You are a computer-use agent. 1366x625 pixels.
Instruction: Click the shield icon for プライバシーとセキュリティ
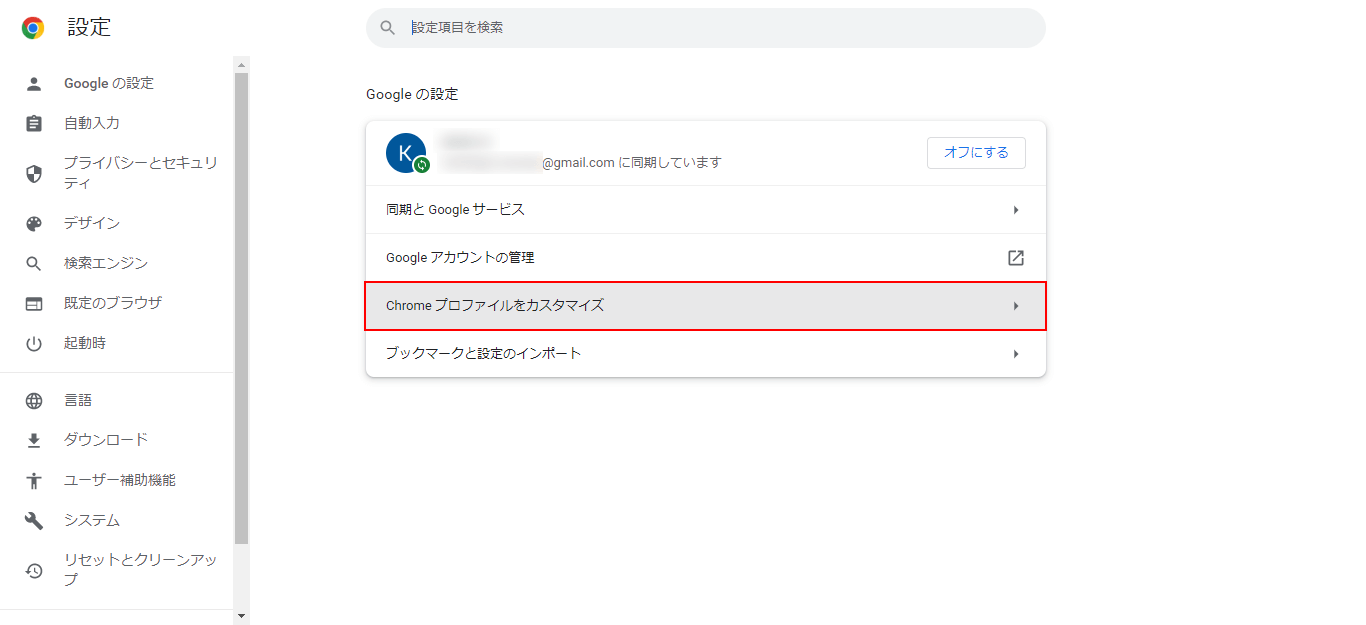[x=34, y=174]
